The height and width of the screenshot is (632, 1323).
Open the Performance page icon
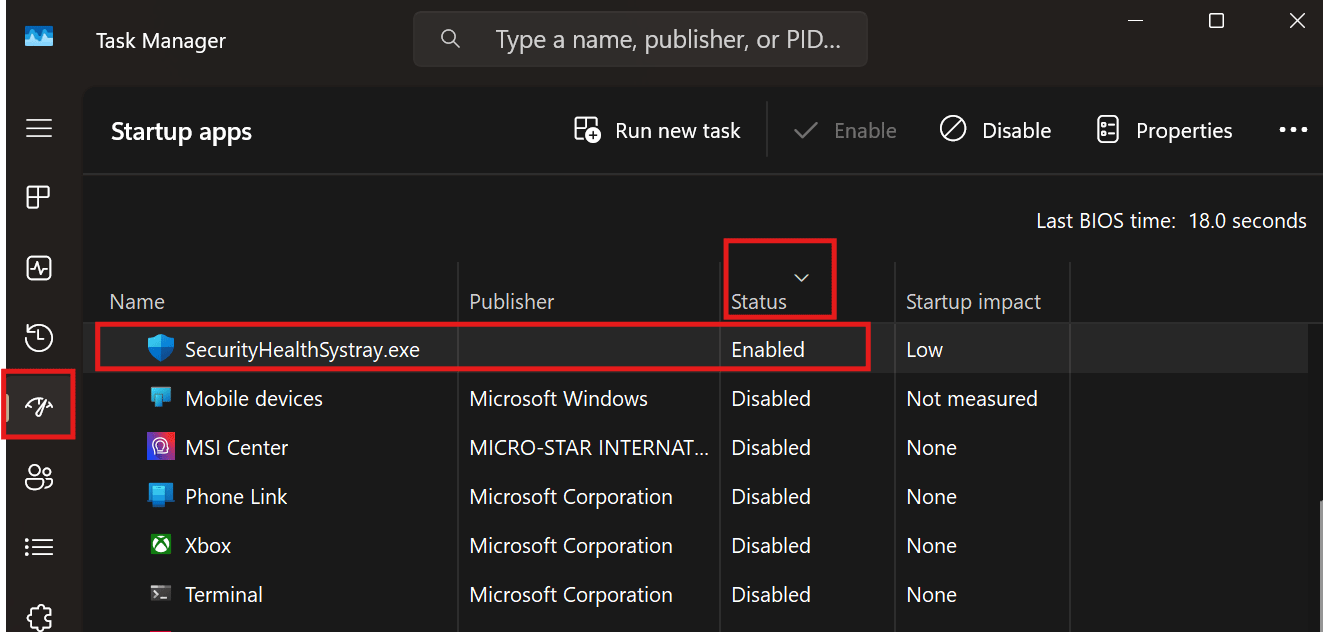coord(39,268)
